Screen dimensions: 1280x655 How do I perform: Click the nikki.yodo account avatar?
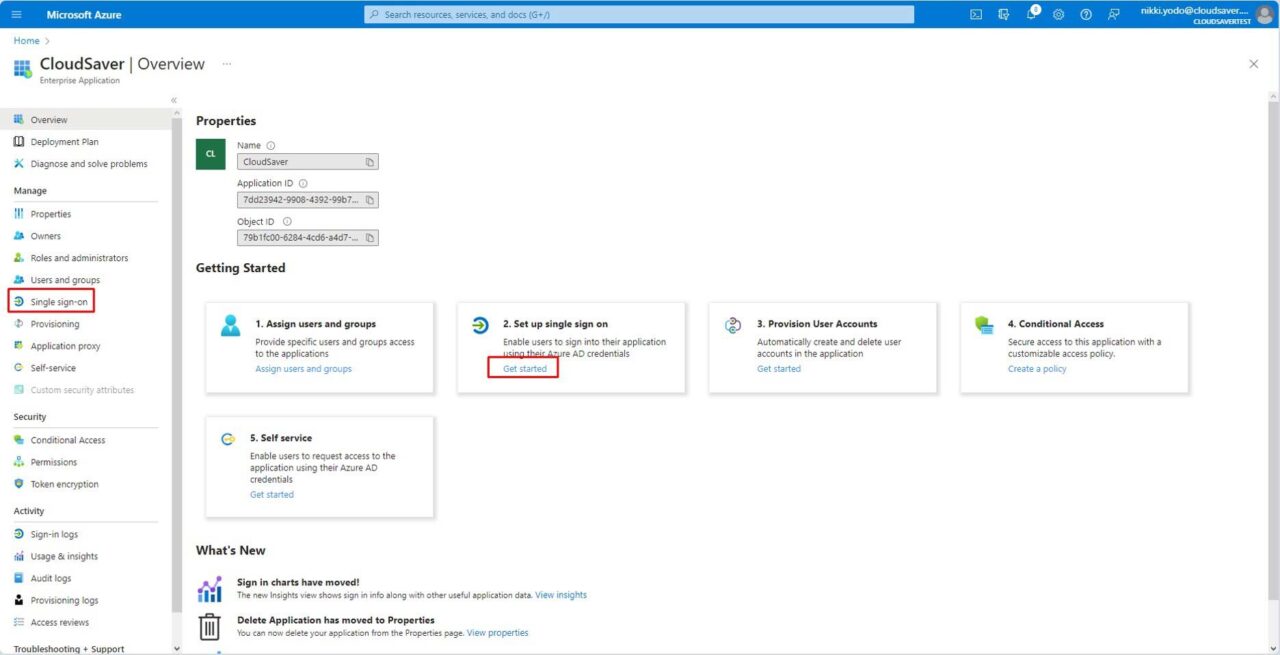1264,14
